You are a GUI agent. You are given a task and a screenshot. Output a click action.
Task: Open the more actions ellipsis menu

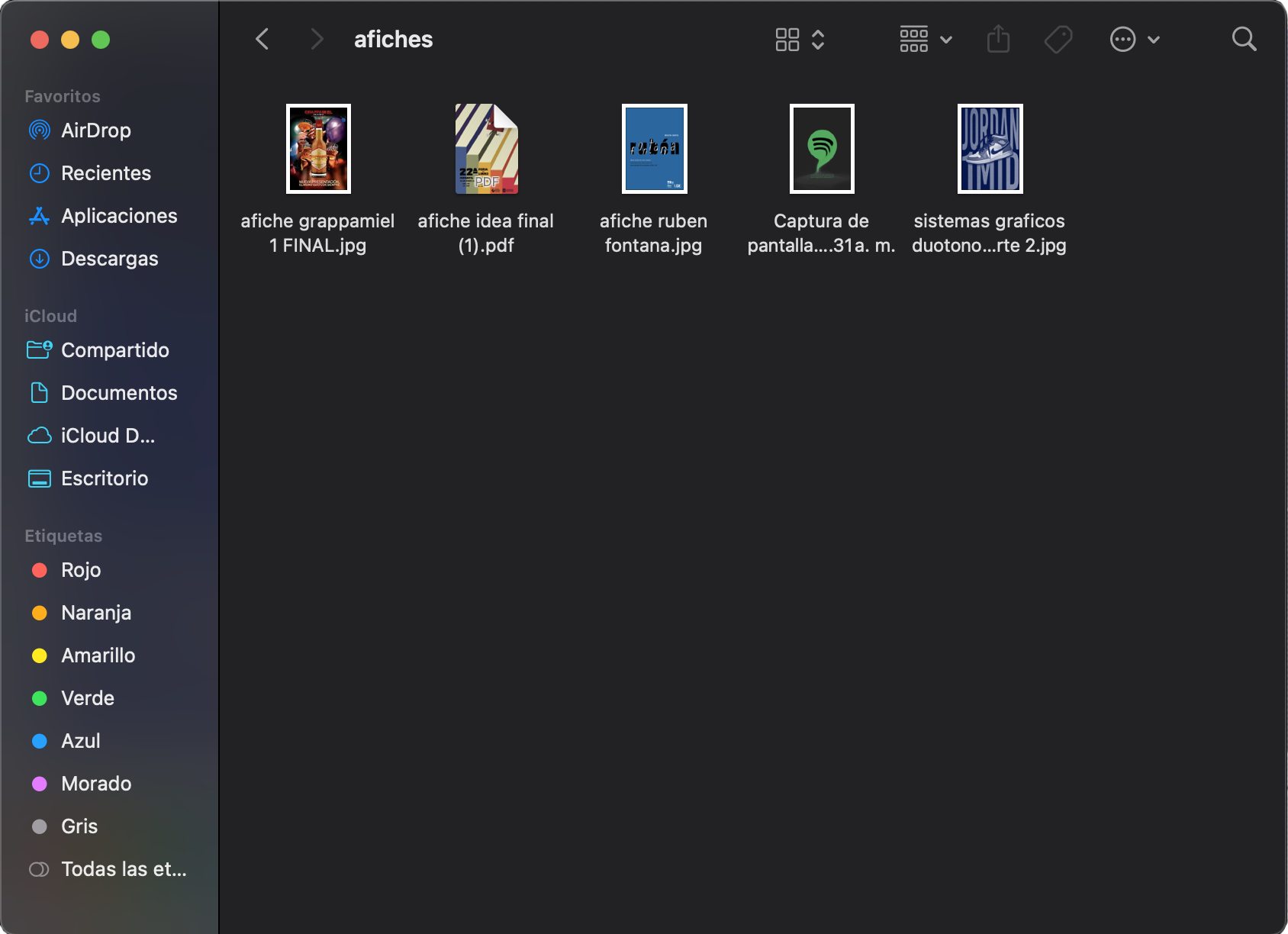click(x=1134, y=39)
